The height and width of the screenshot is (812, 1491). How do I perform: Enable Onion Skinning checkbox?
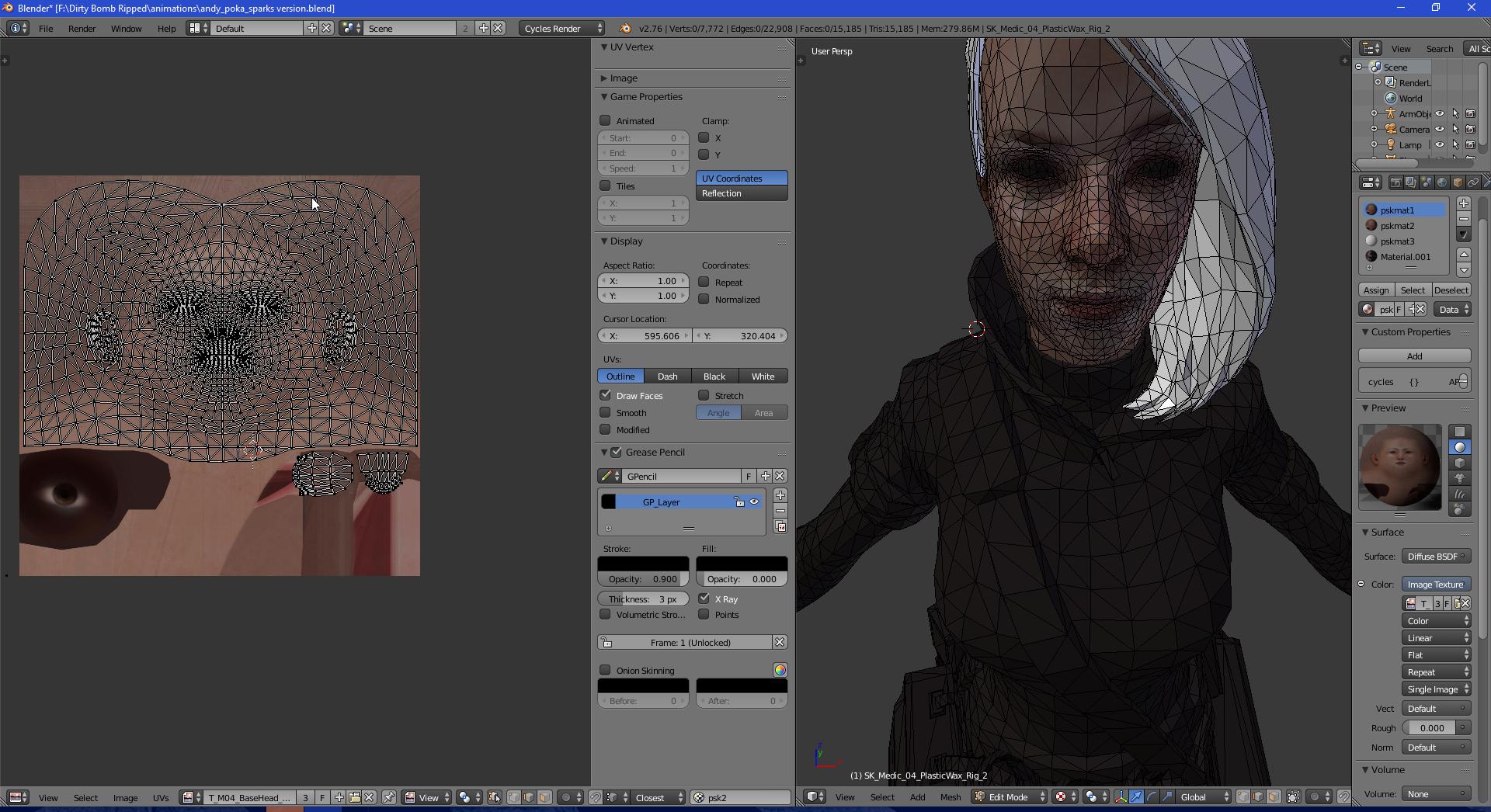tap(606, 670)
